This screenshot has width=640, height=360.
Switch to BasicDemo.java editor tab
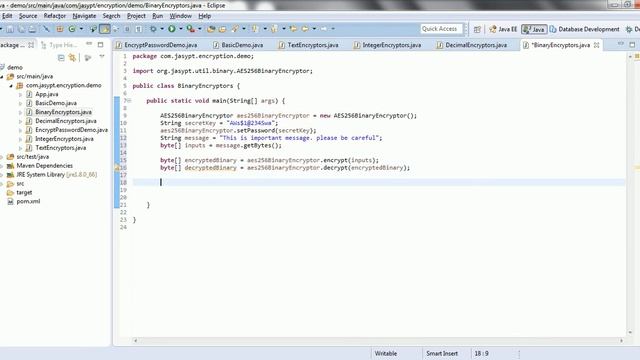point(238,45)
